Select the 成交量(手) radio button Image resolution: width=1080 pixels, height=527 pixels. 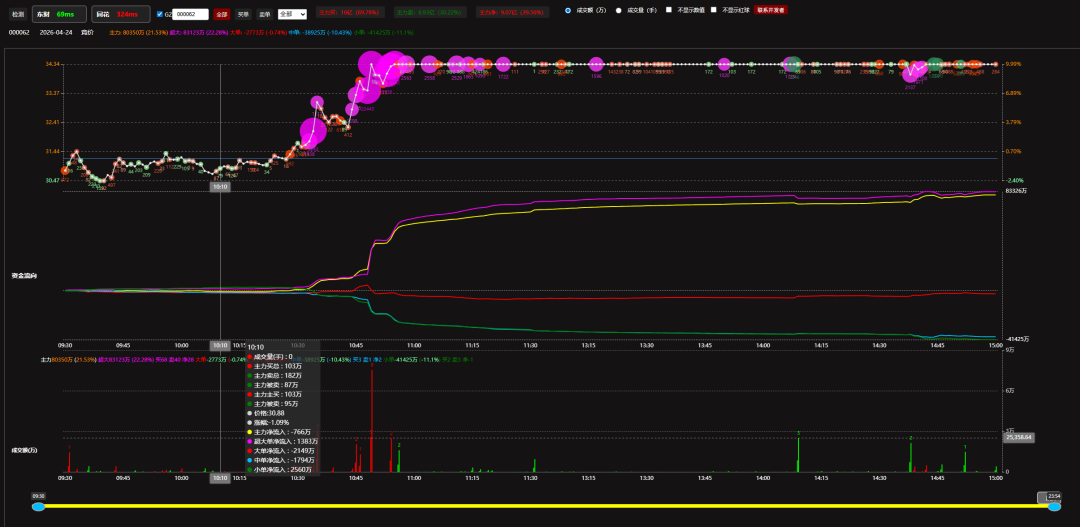[618, 10]
